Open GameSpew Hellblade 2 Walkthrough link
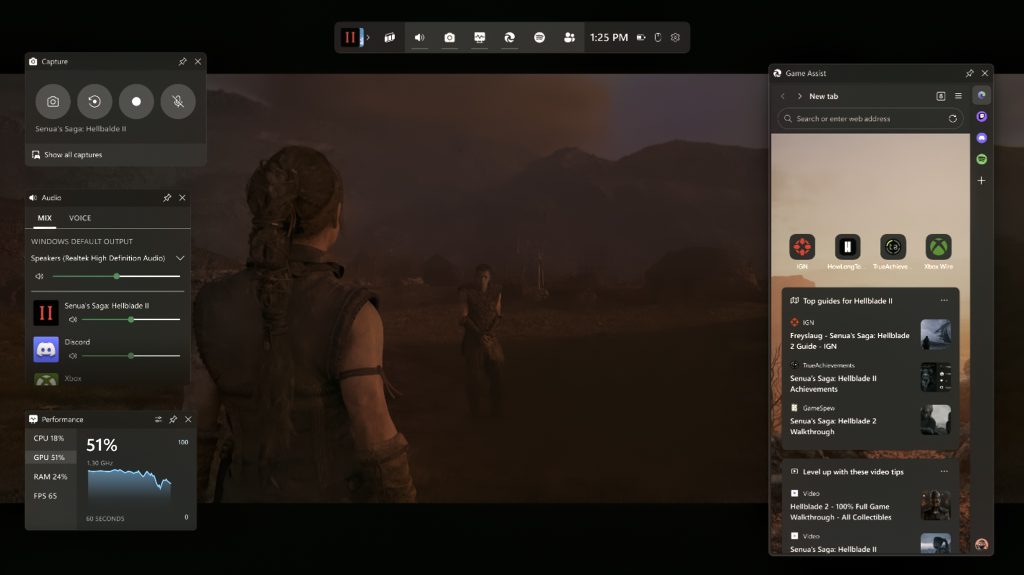The height and width of the screenshot is (575, 1024). [833, 426]
